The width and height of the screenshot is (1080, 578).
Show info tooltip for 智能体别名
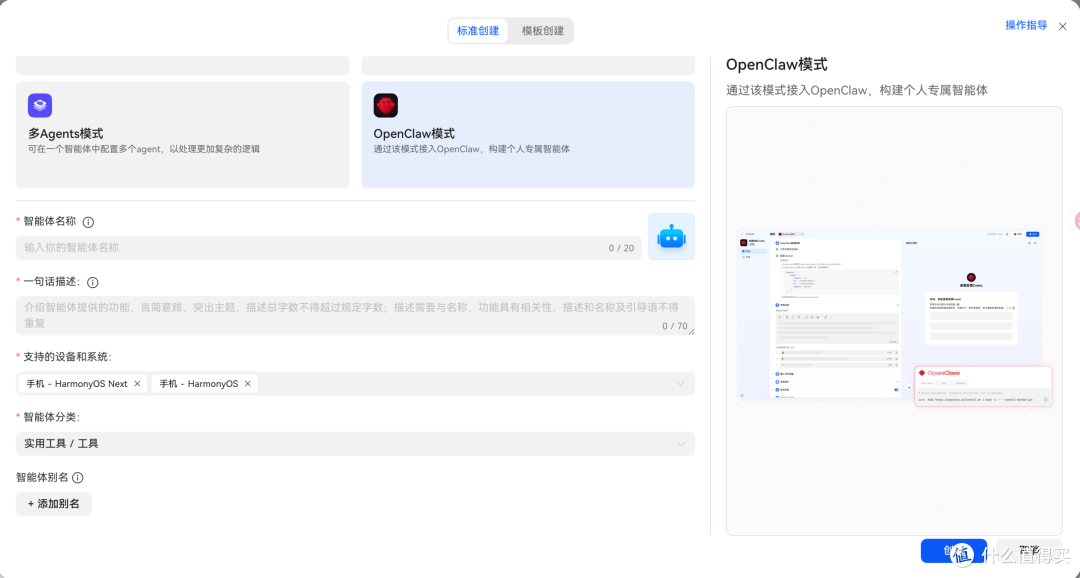78,477
